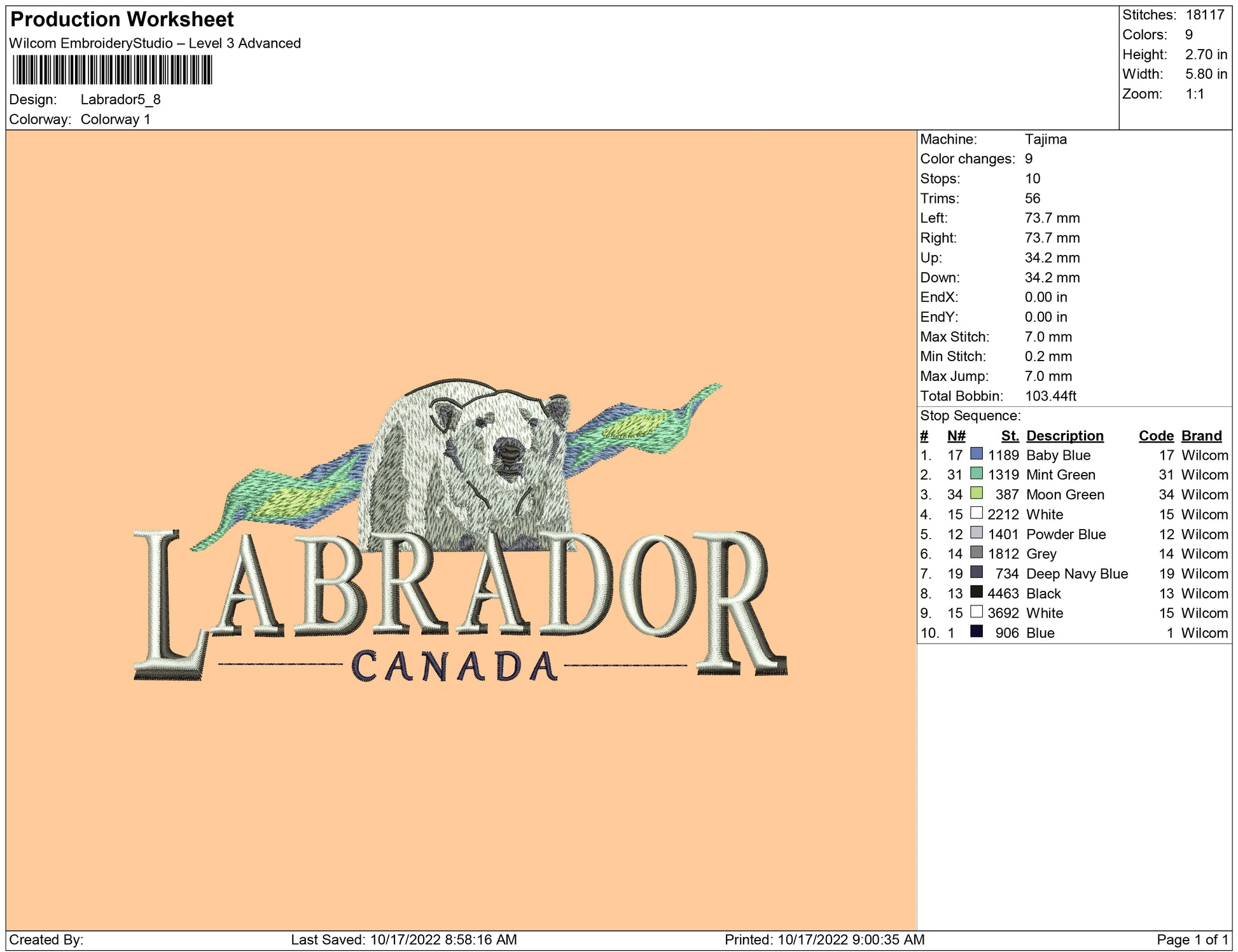Select the Moon Green thread swatch
Viewport: 1238px width, 952px height.
(976, 493)
